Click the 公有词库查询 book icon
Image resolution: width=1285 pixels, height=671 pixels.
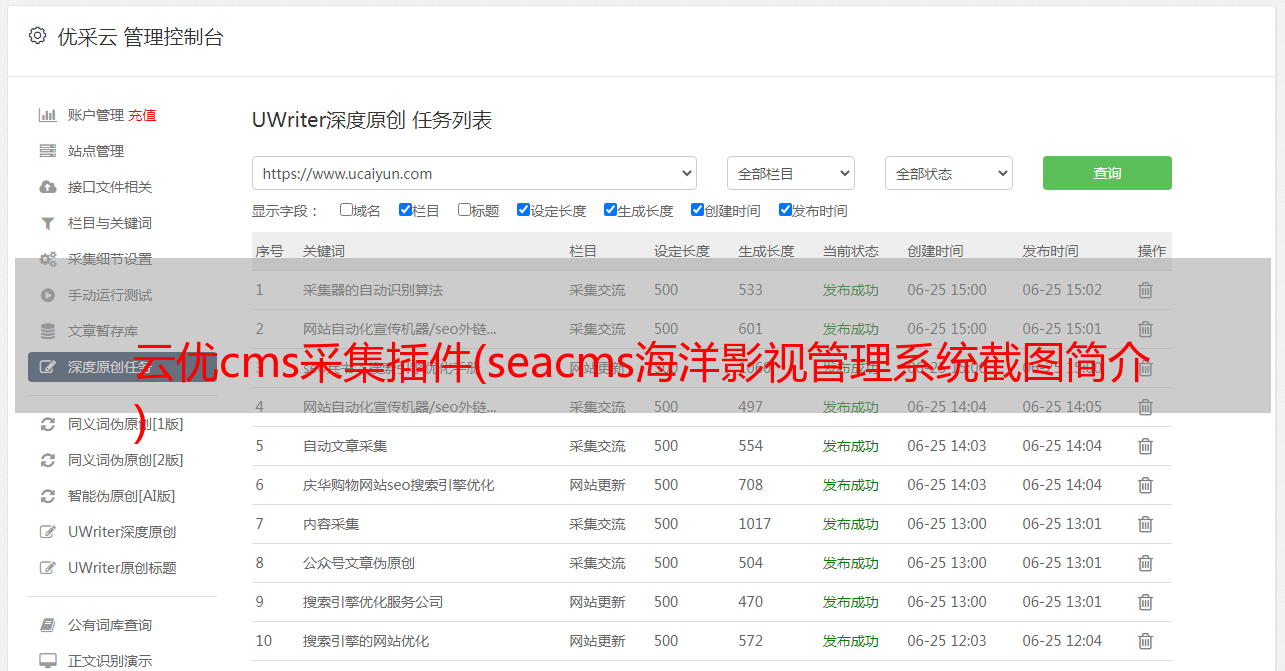pyautogui.click(x=47, y=625)
